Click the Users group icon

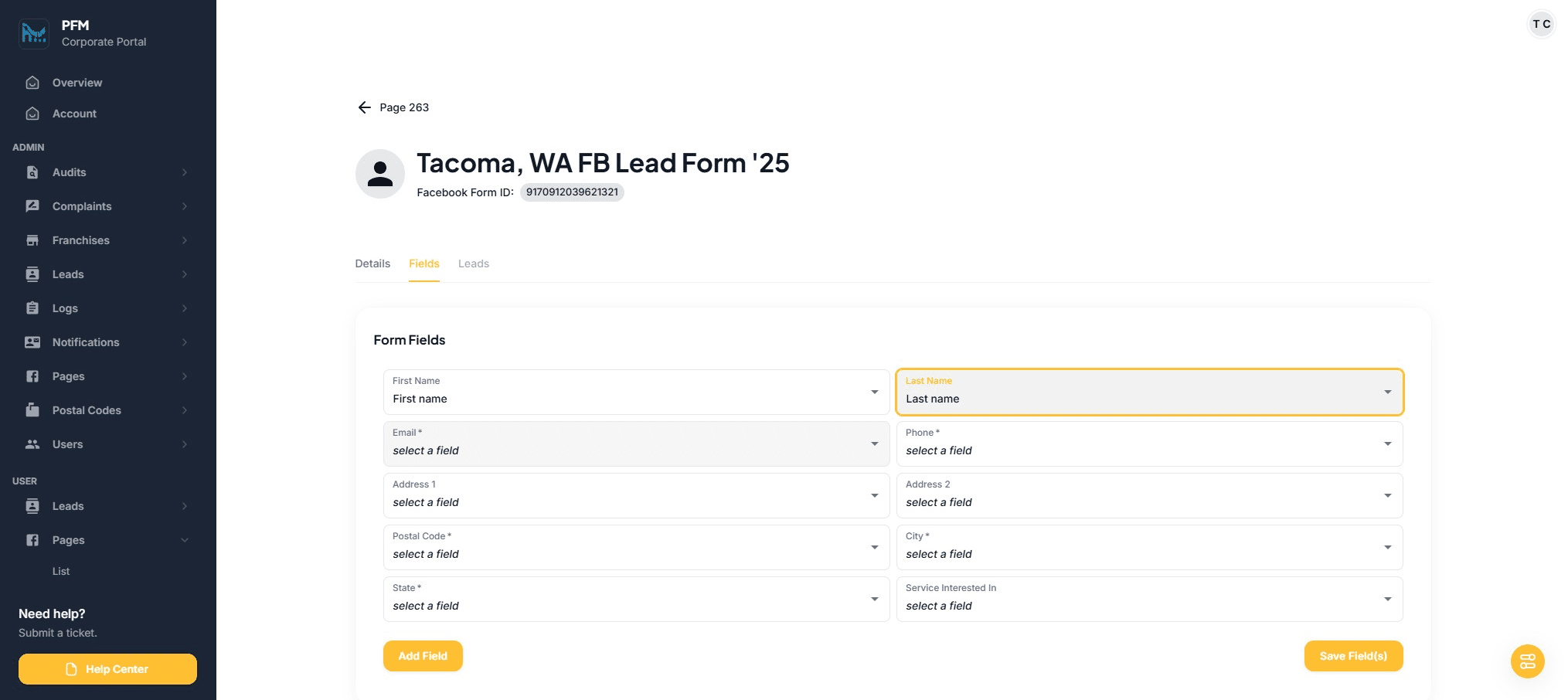pos(32,444)
